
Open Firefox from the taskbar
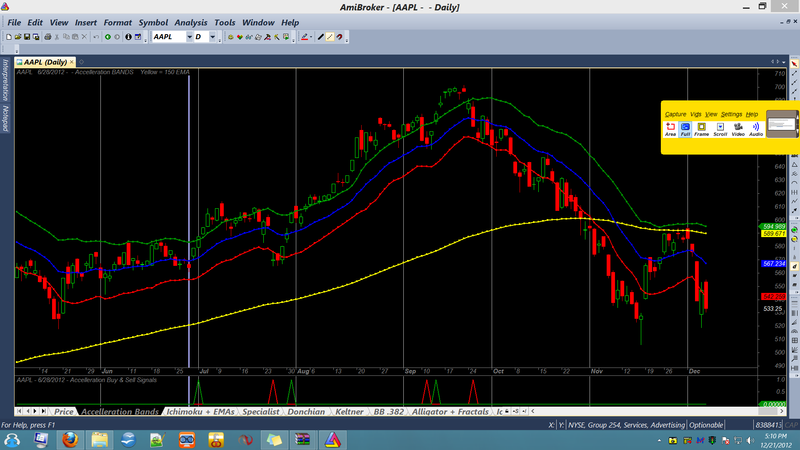(70, 439)
